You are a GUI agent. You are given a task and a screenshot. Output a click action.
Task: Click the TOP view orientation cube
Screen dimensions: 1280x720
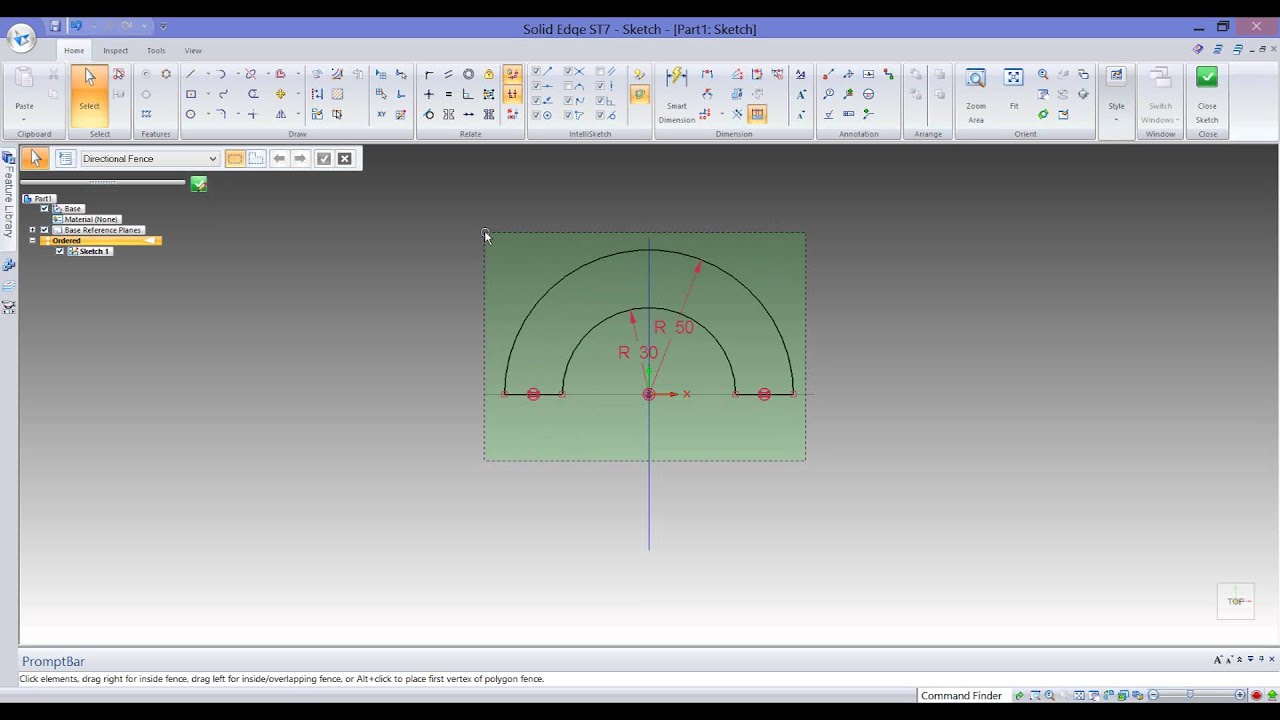pos(1236,601)
